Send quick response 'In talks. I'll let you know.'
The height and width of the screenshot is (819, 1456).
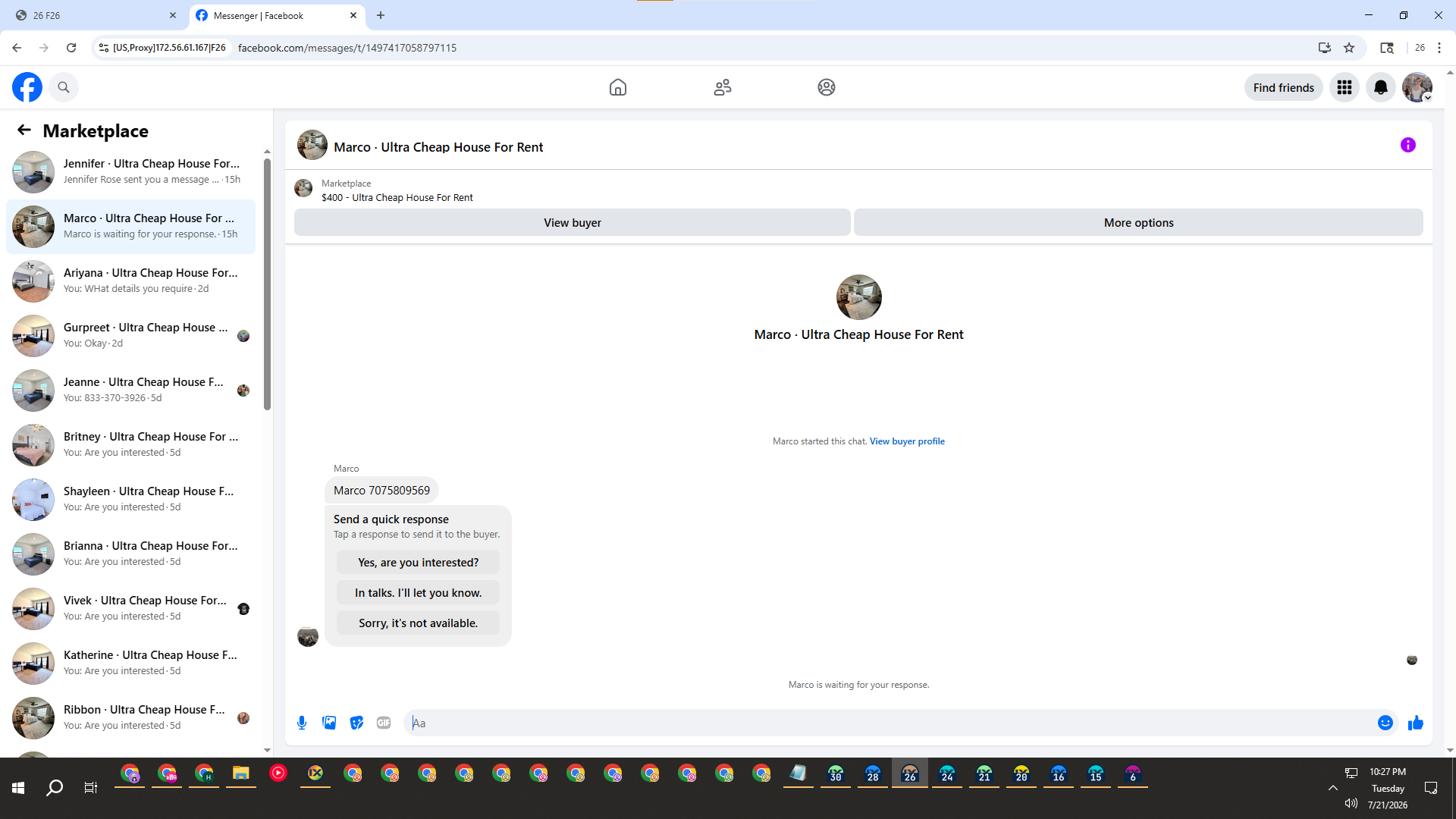tap(418, 592)
